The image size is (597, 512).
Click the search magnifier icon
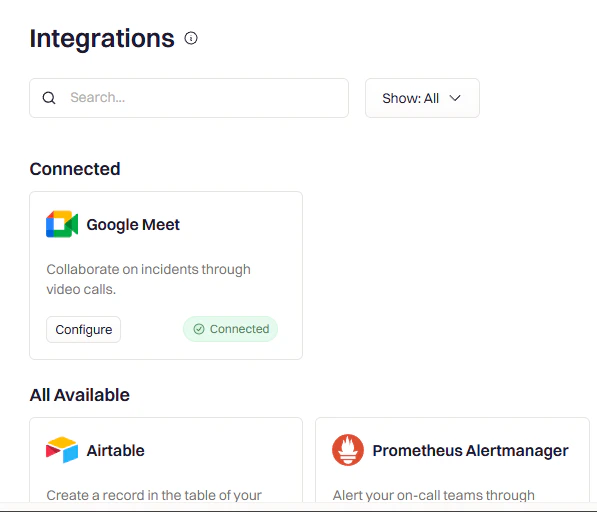pyautogui.click(x=49, y=98)
